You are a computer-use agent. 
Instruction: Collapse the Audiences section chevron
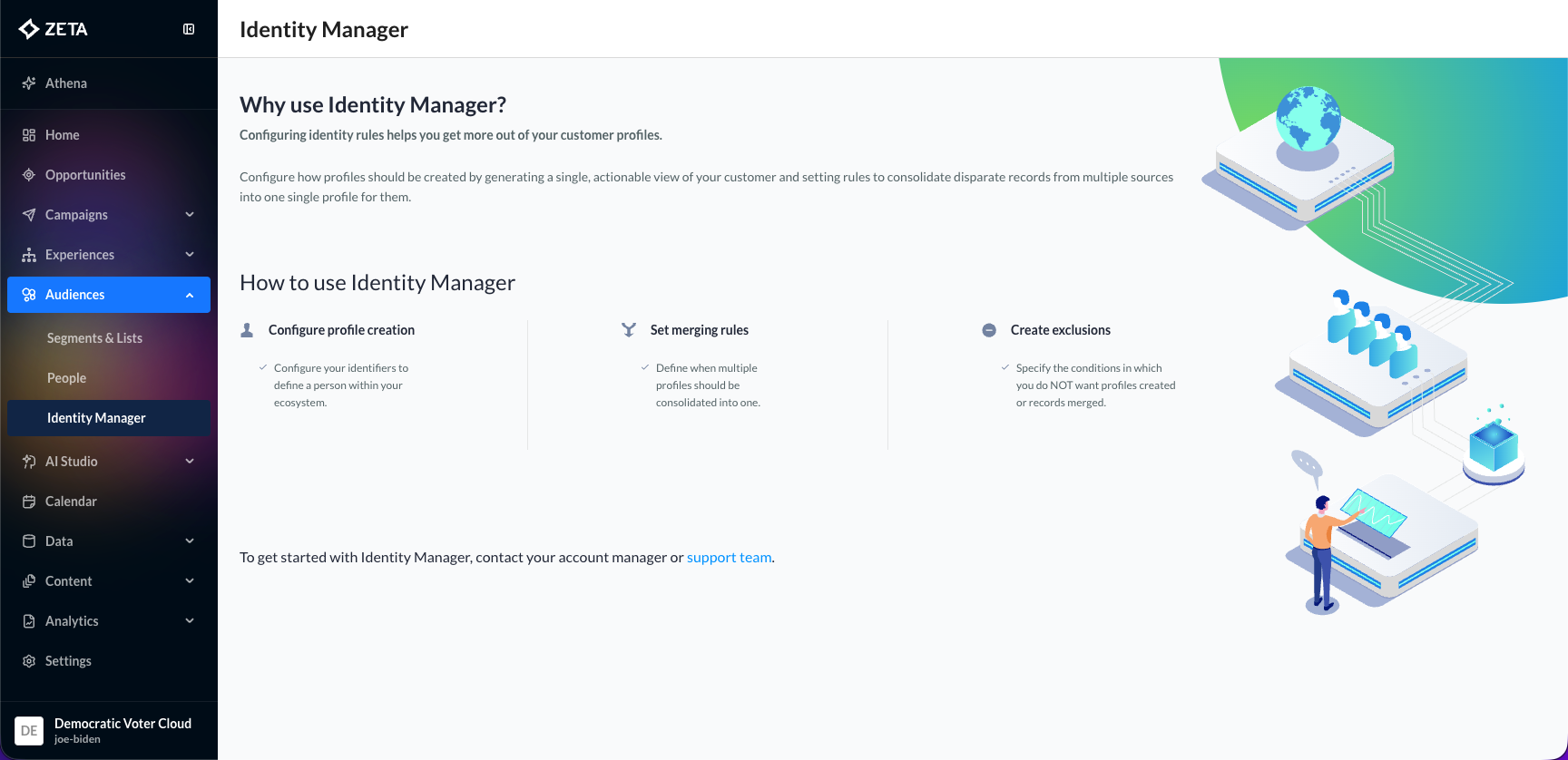(x=190, y=295)
